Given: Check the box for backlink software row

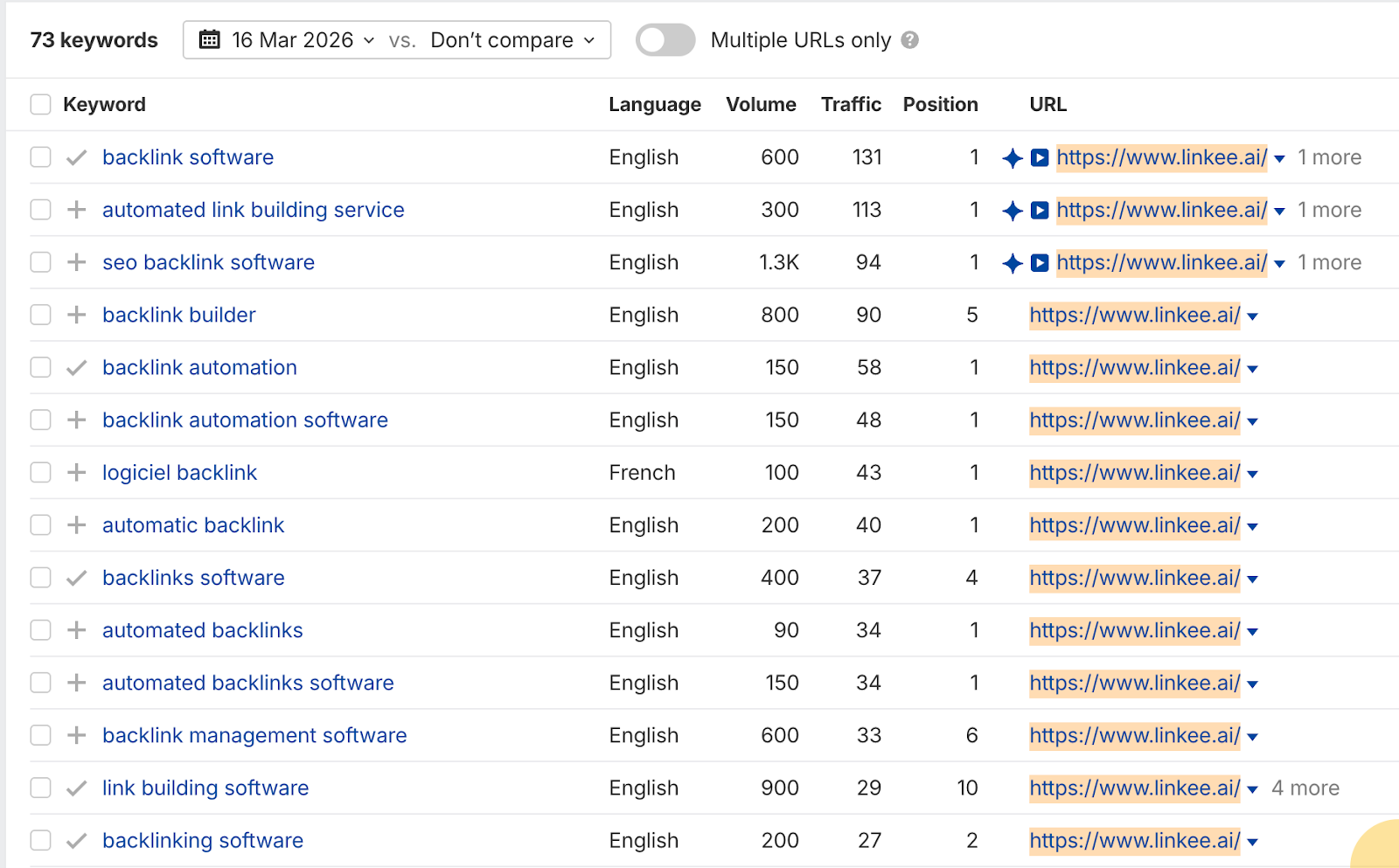Looking at the screenshot, I should pos(40,157).
